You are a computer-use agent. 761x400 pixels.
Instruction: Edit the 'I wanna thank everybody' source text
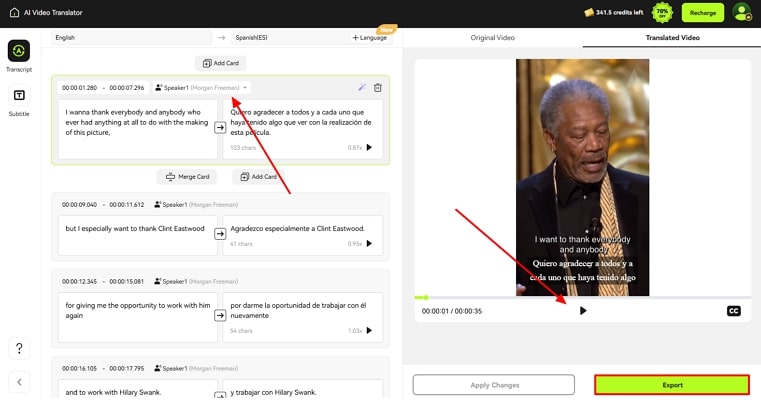138,129
